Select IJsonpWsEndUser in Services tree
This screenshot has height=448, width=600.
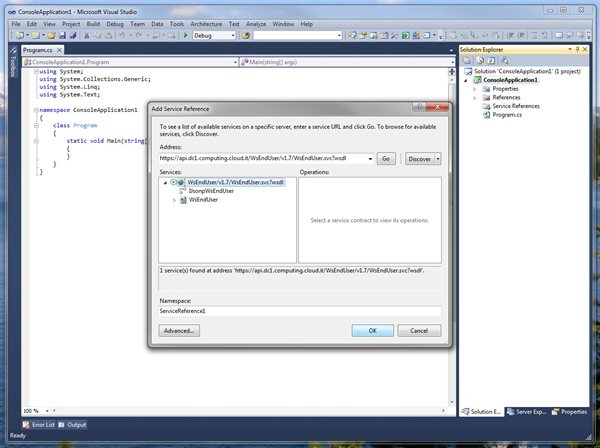(211, 191)
